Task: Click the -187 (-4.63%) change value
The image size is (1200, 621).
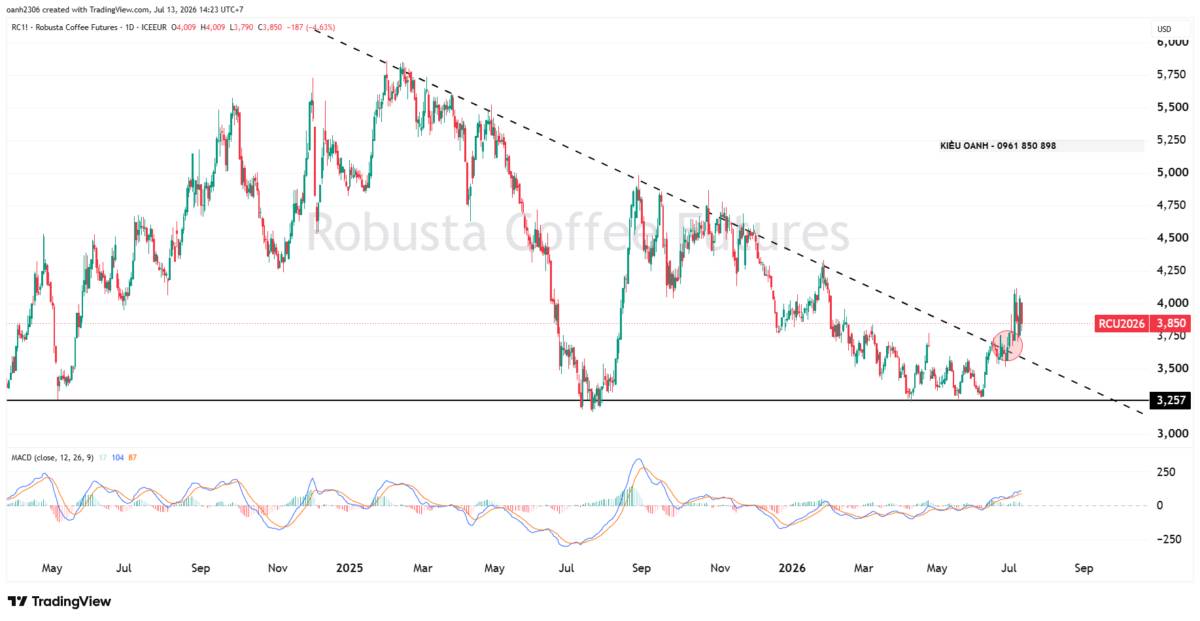Action: 301,28
